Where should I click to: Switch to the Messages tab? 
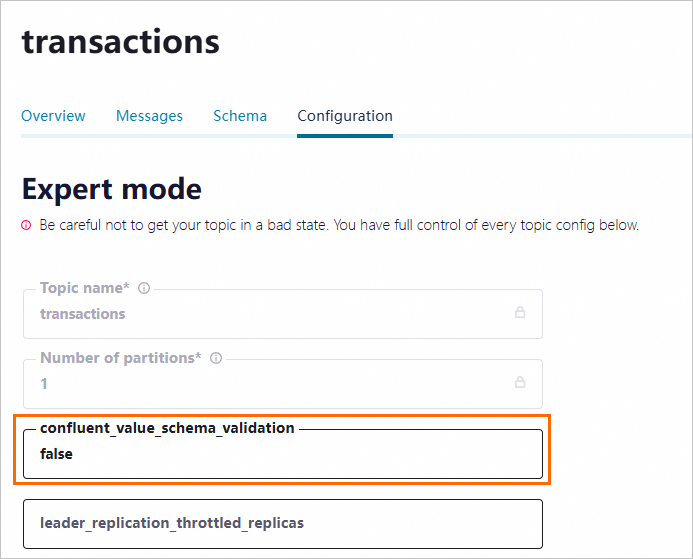coord(149,116)
